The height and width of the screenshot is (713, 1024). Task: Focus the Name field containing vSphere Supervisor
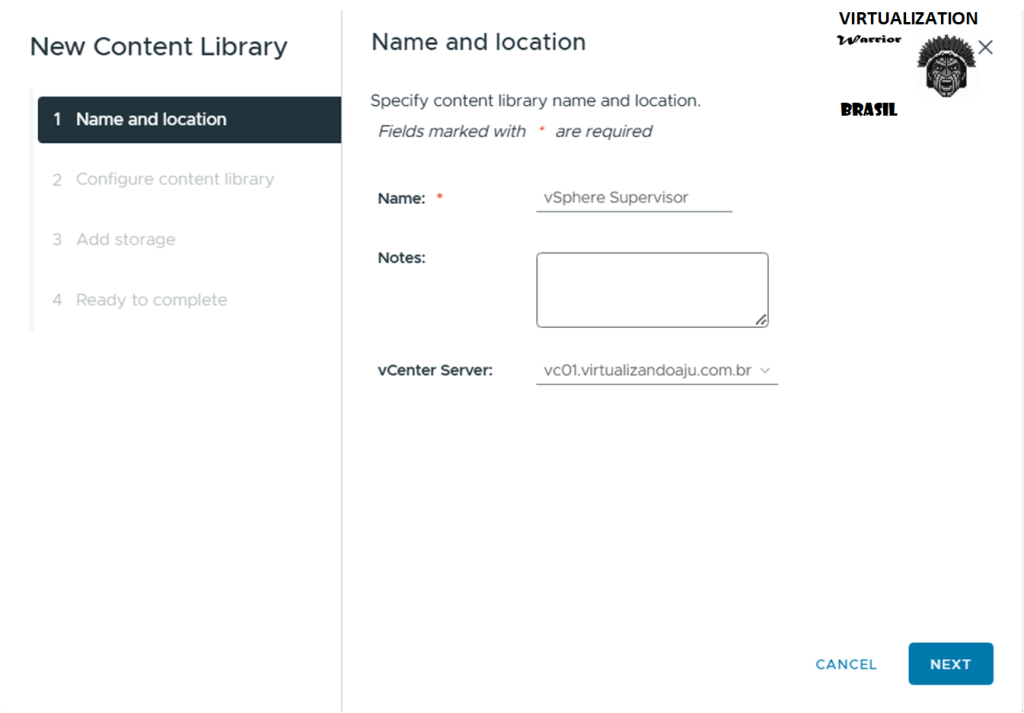point(633,197)
